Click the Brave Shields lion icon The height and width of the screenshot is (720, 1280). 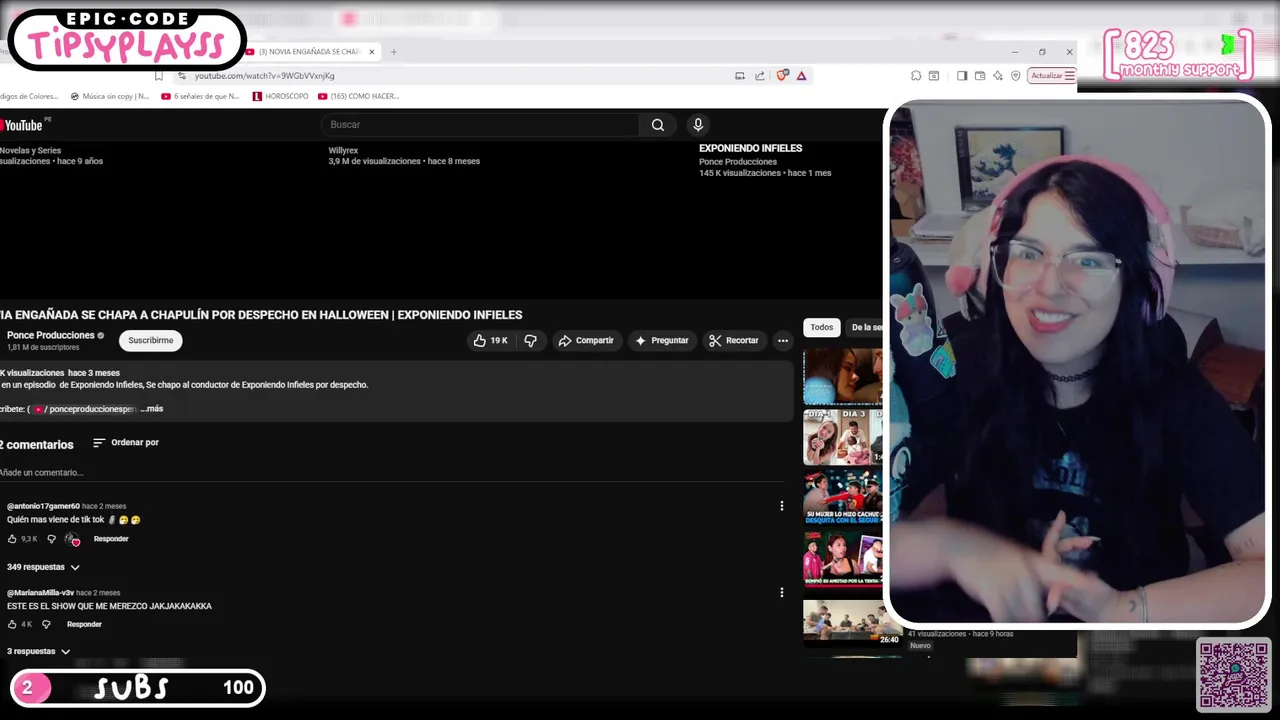coord(783,76)
